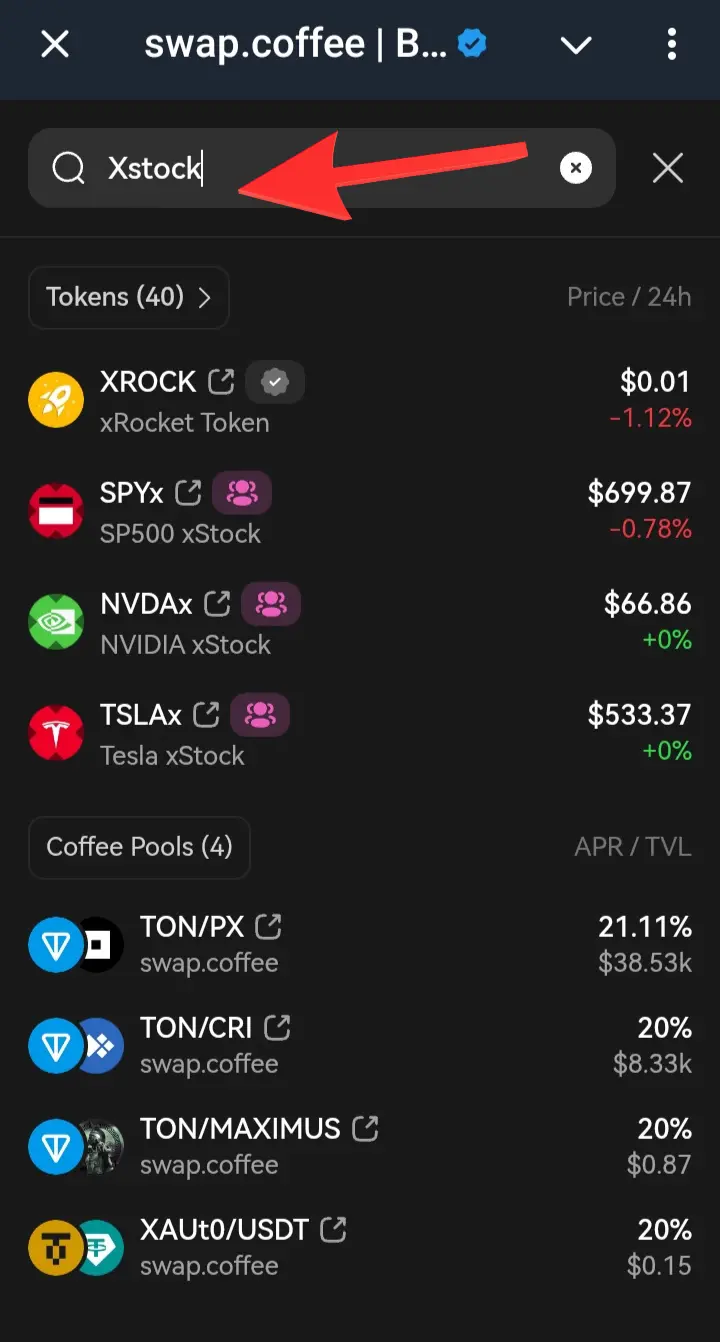
Task: Close the swap.coffee mini app
Action: tap(55, 45)
